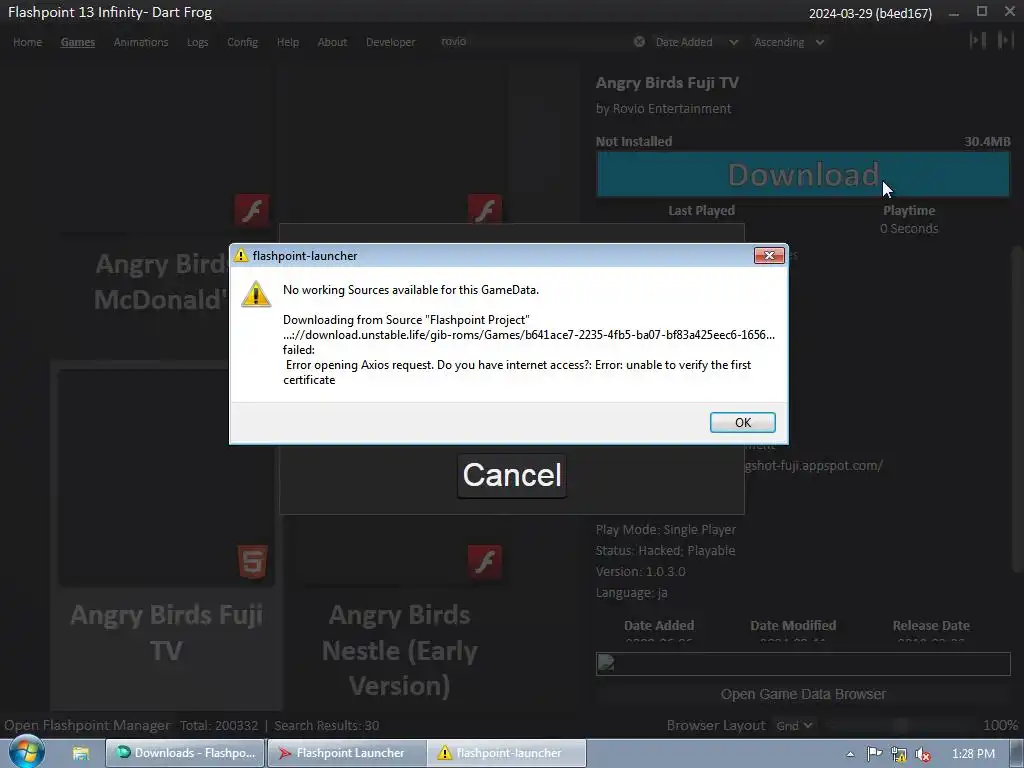Screen dimensions: 1024x768
Task: Click the Playtime 0 Seconds value
Action: point(908,229)
